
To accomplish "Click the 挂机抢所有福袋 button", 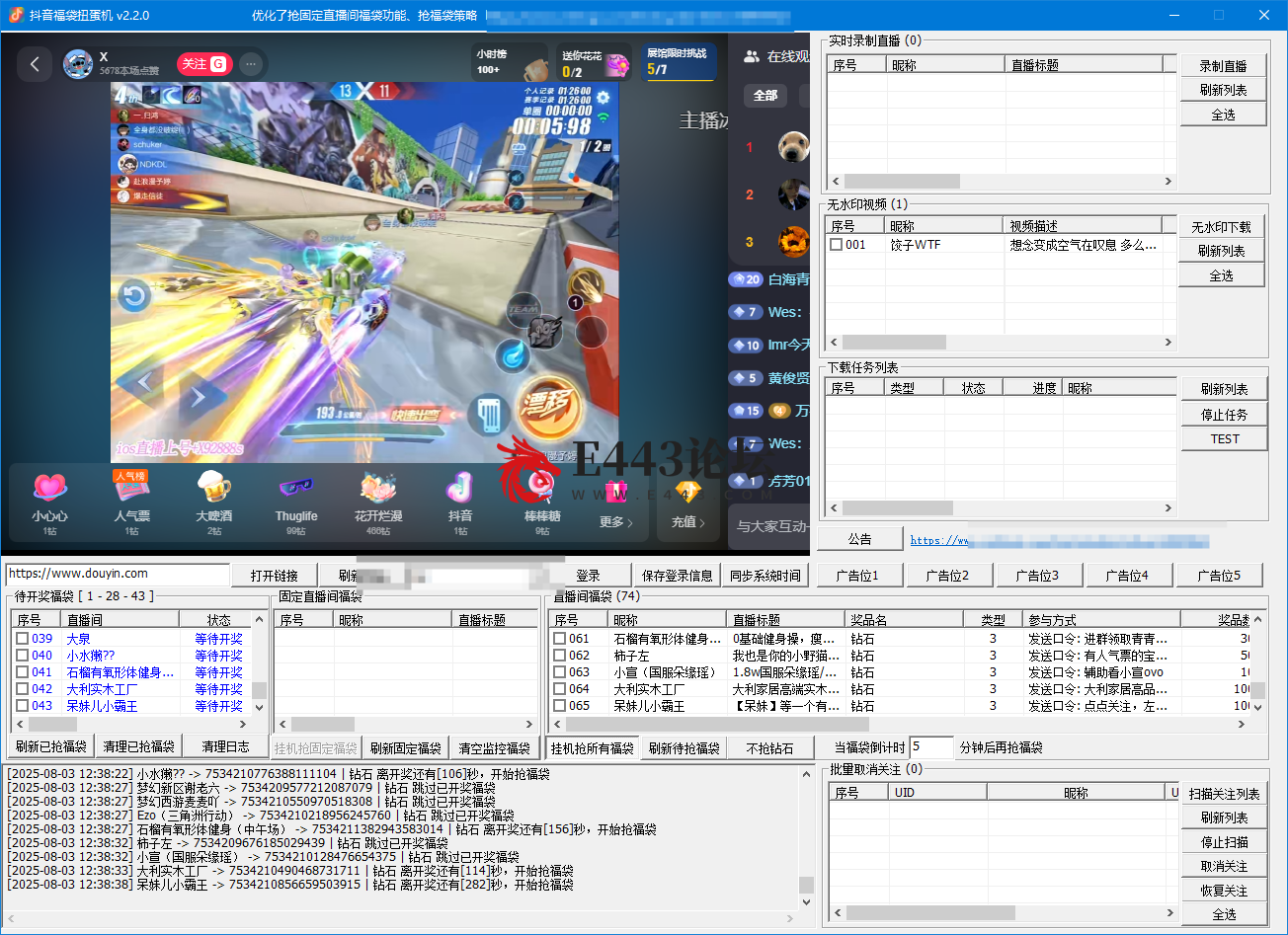I will click(x=593, y=748).
